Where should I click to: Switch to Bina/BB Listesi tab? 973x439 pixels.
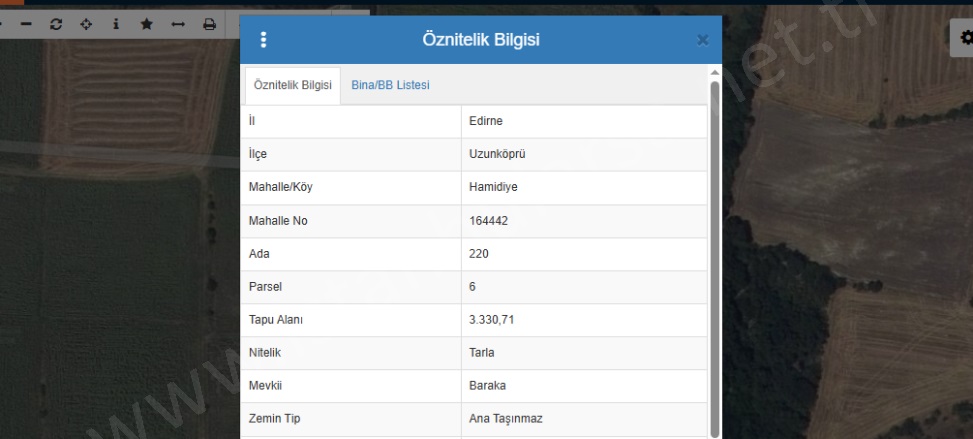click(390, 85)
